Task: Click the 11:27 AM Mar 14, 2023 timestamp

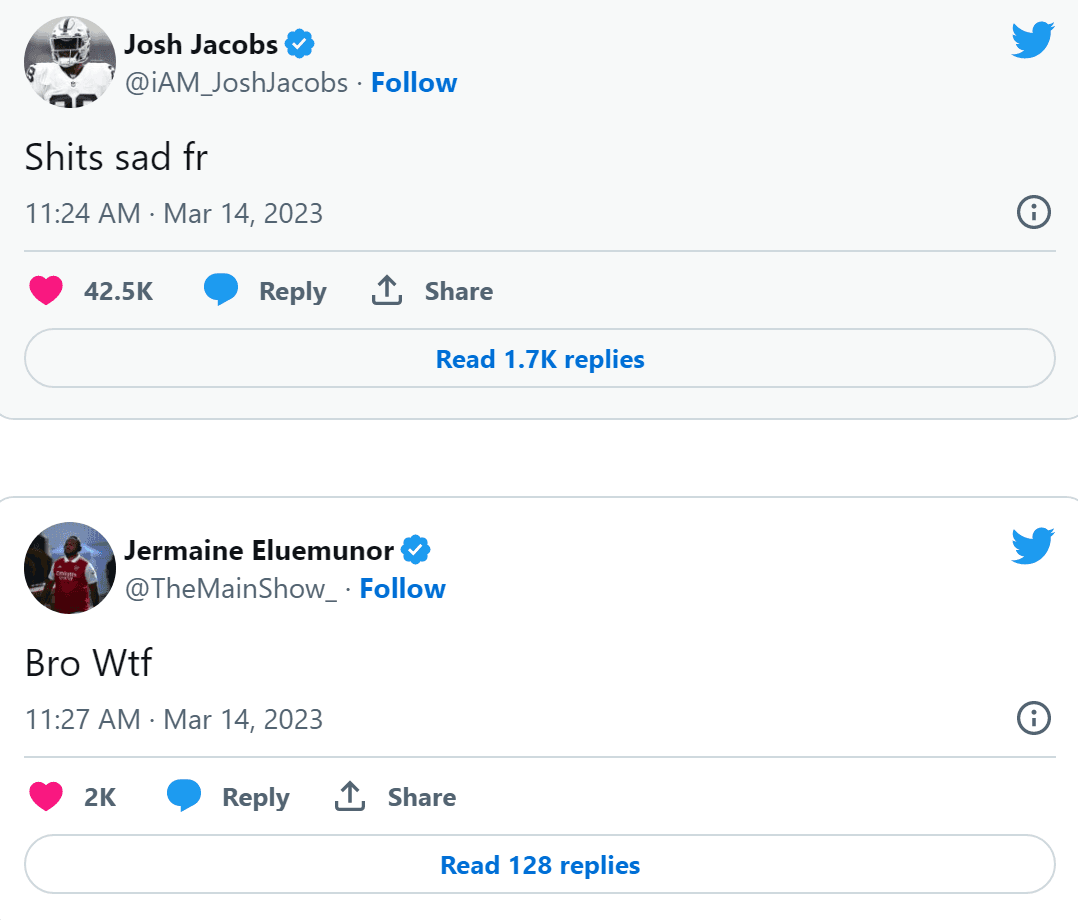Action: pos(174,719)
